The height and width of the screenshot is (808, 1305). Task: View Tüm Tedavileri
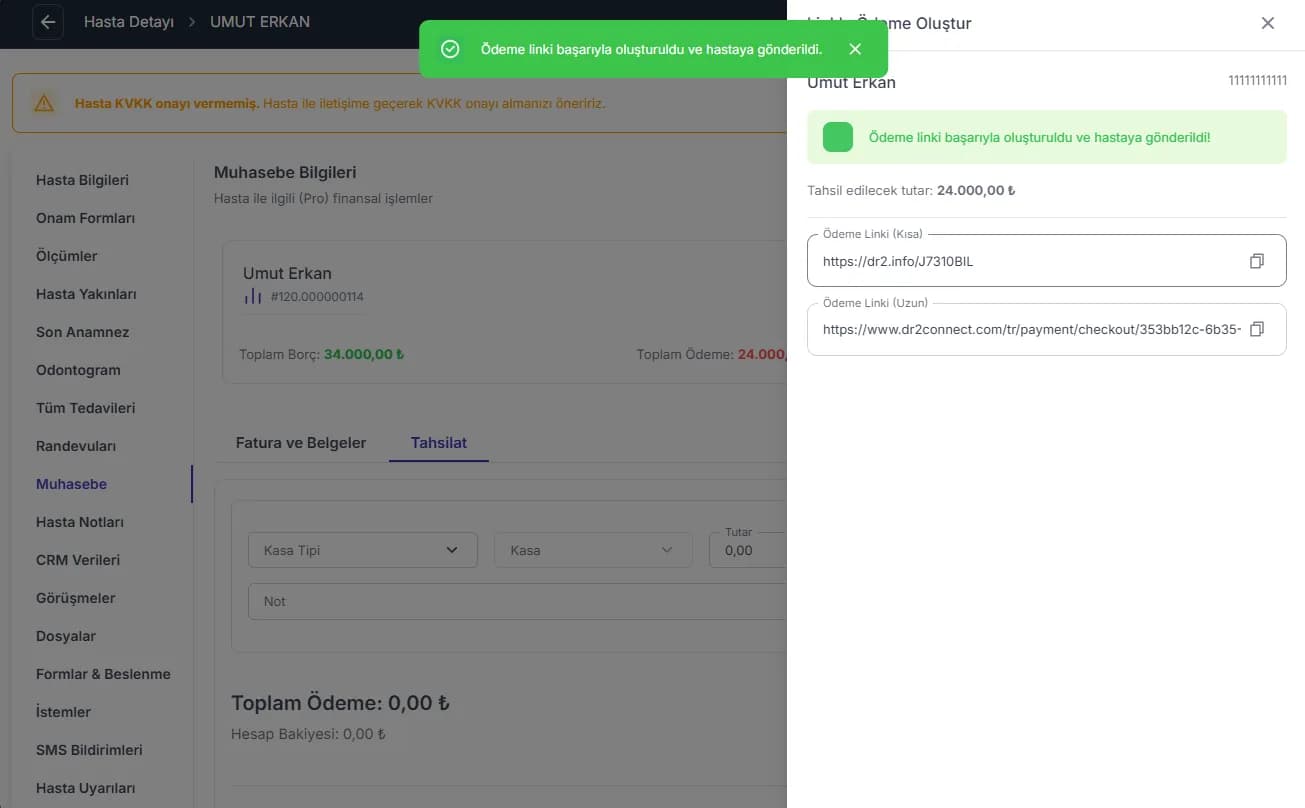click(x=86, y=408)
